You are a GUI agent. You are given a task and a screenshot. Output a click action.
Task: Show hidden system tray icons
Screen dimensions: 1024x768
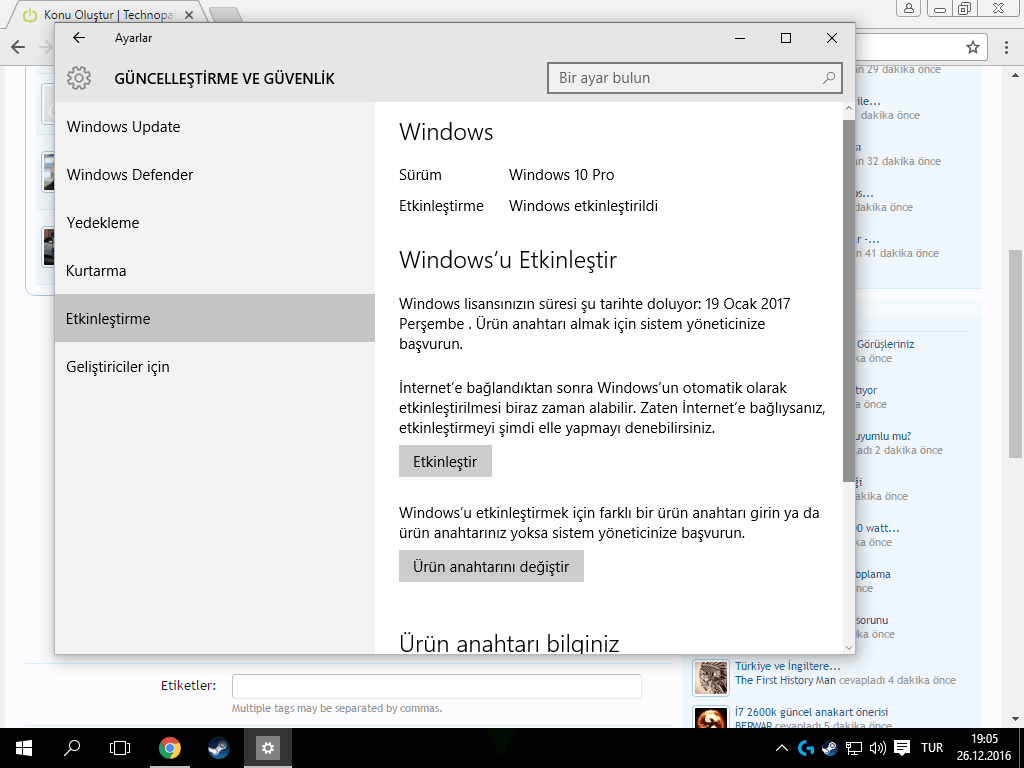click(x=781, y=748)
